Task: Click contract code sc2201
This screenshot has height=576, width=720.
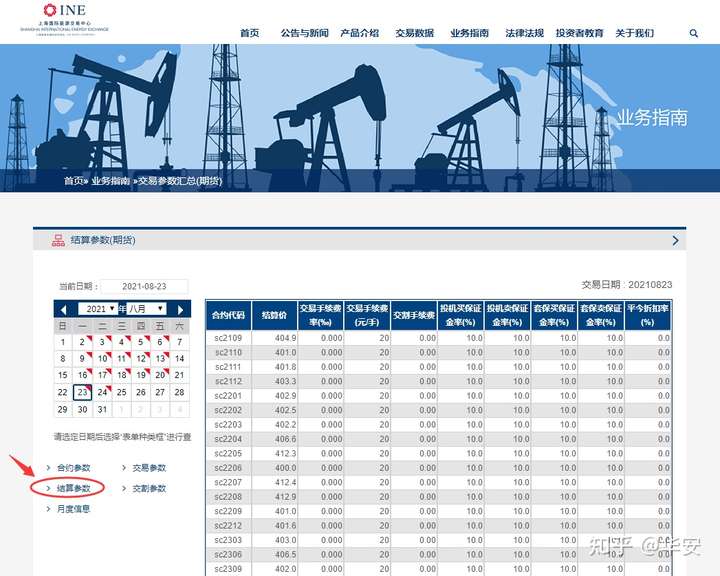Action: 228,396
